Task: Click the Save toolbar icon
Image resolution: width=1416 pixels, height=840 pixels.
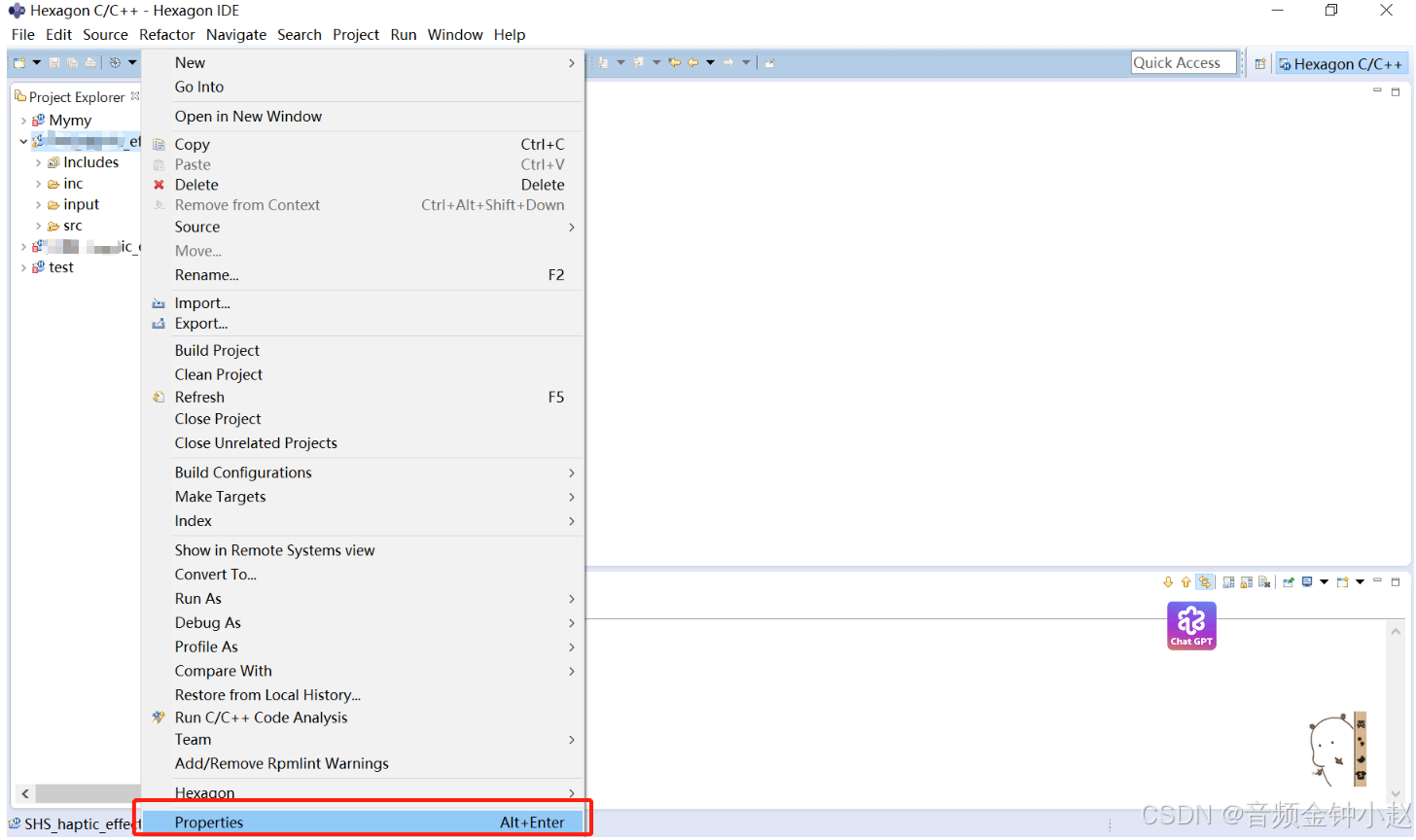Action: [x=54, y=63]
